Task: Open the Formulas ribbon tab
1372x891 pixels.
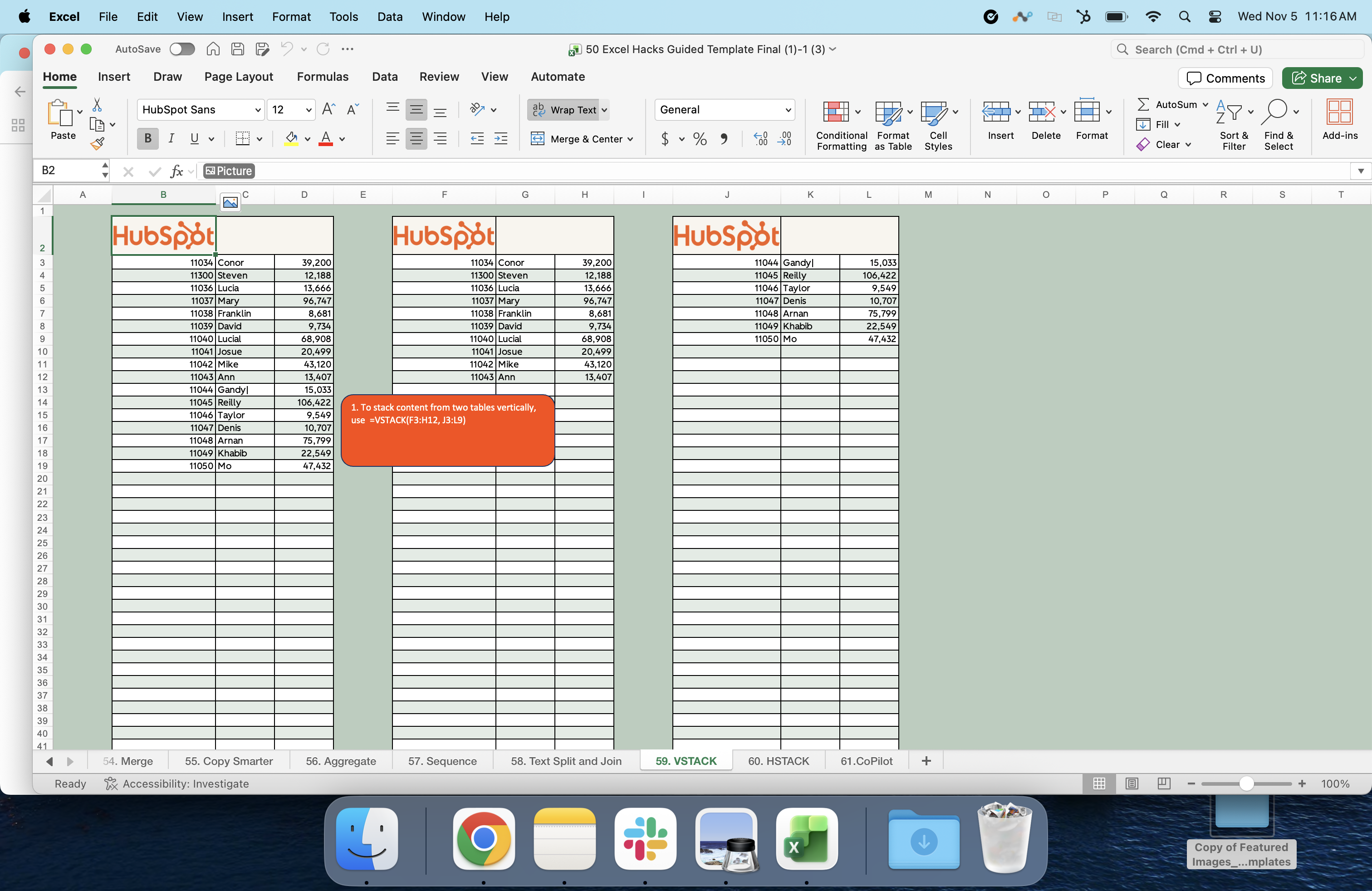Action: click(x=322, y=77)
